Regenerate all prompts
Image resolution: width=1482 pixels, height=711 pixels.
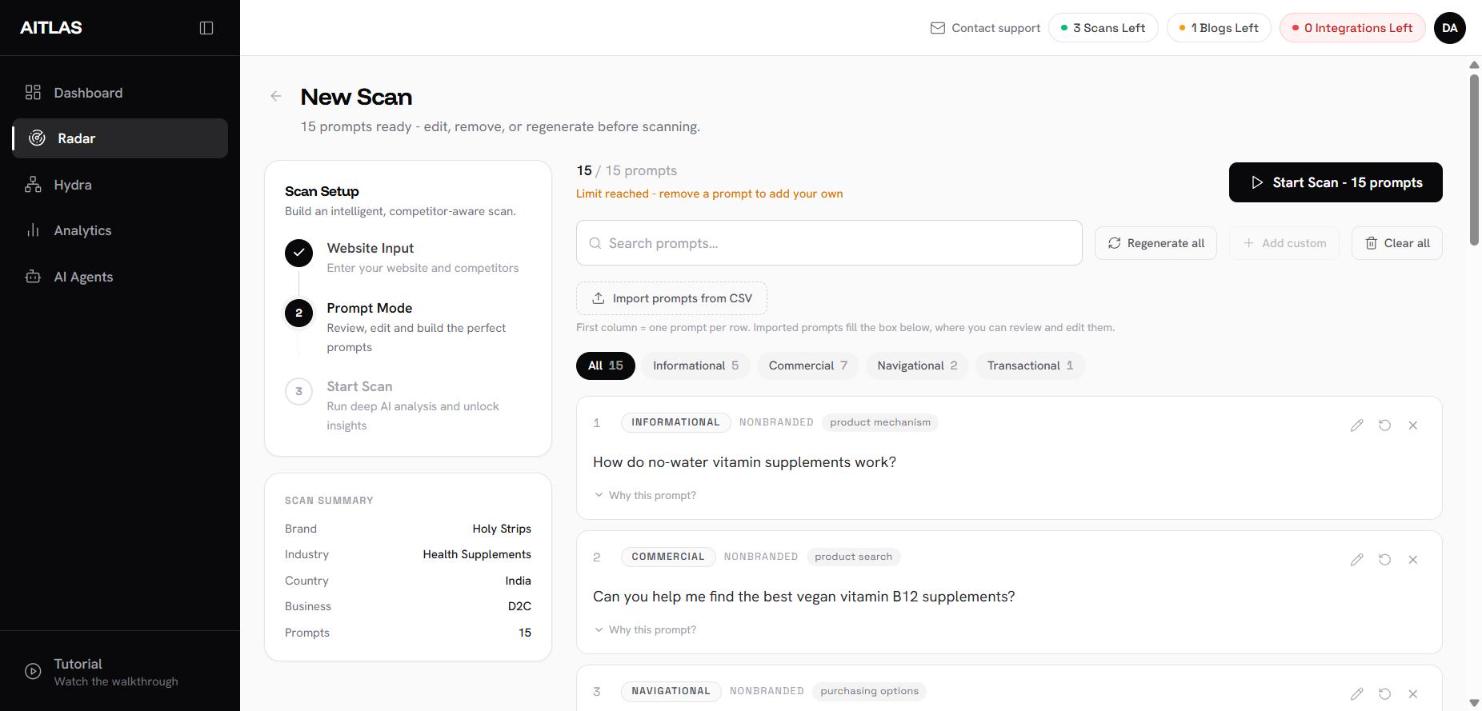pyautogui.click(x=1156, y=243)
